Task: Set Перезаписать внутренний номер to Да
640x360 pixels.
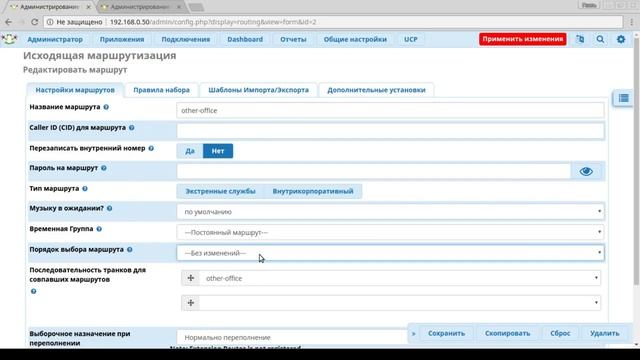Action: point(190,151)
